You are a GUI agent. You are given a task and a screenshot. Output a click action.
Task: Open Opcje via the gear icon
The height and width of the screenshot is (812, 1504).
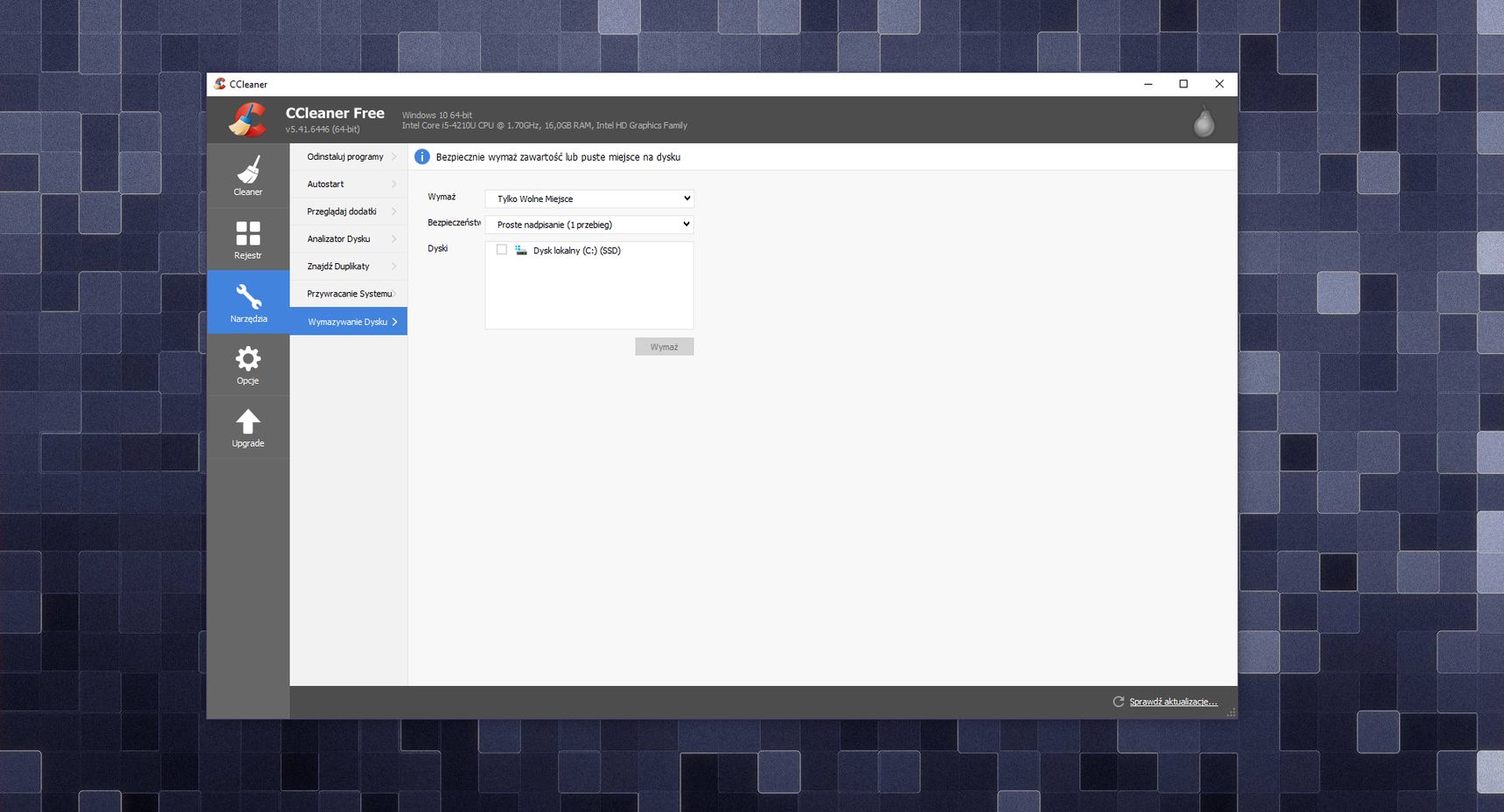click(248, 358)
